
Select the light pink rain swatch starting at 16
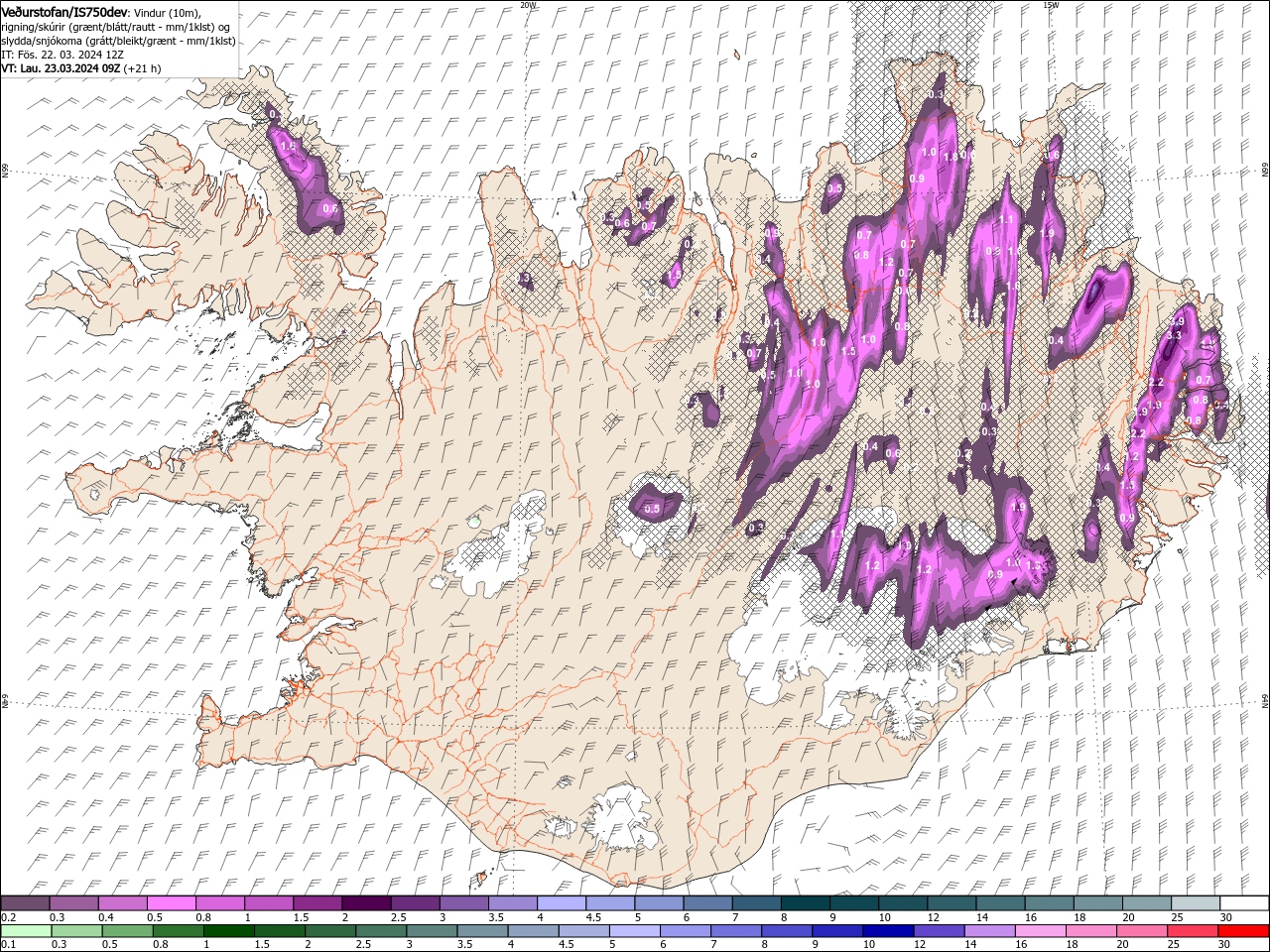tap(1041, 931)
